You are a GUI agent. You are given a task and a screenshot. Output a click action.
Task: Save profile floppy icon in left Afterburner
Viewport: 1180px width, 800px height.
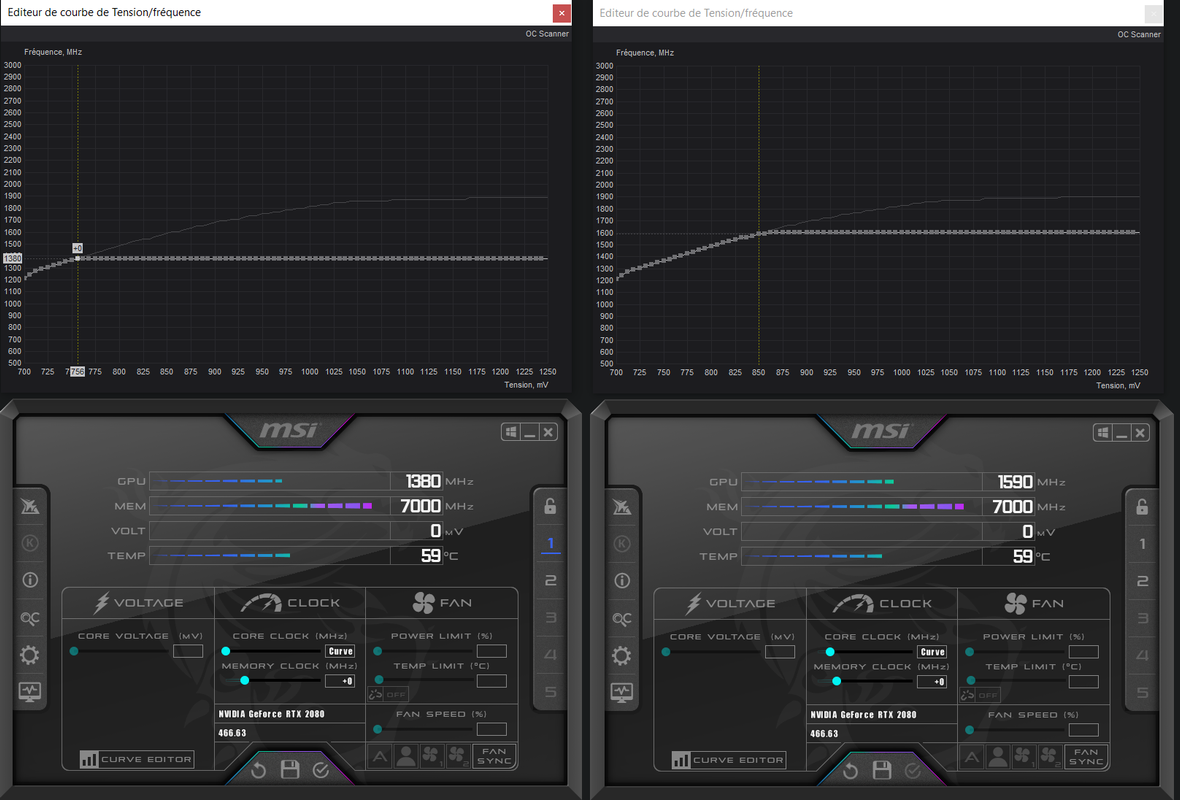pyautogui.click(x=290, y=769)
